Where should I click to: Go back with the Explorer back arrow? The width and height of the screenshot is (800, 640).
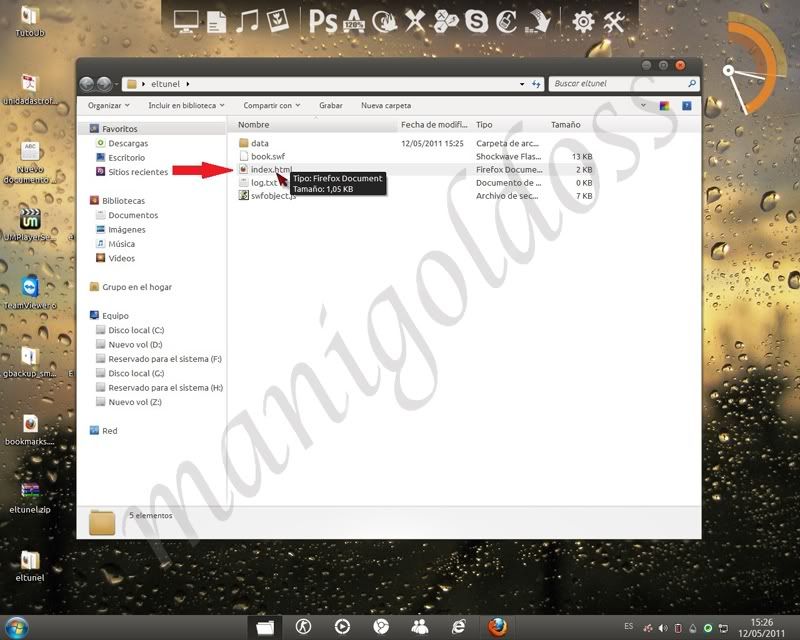87,83
